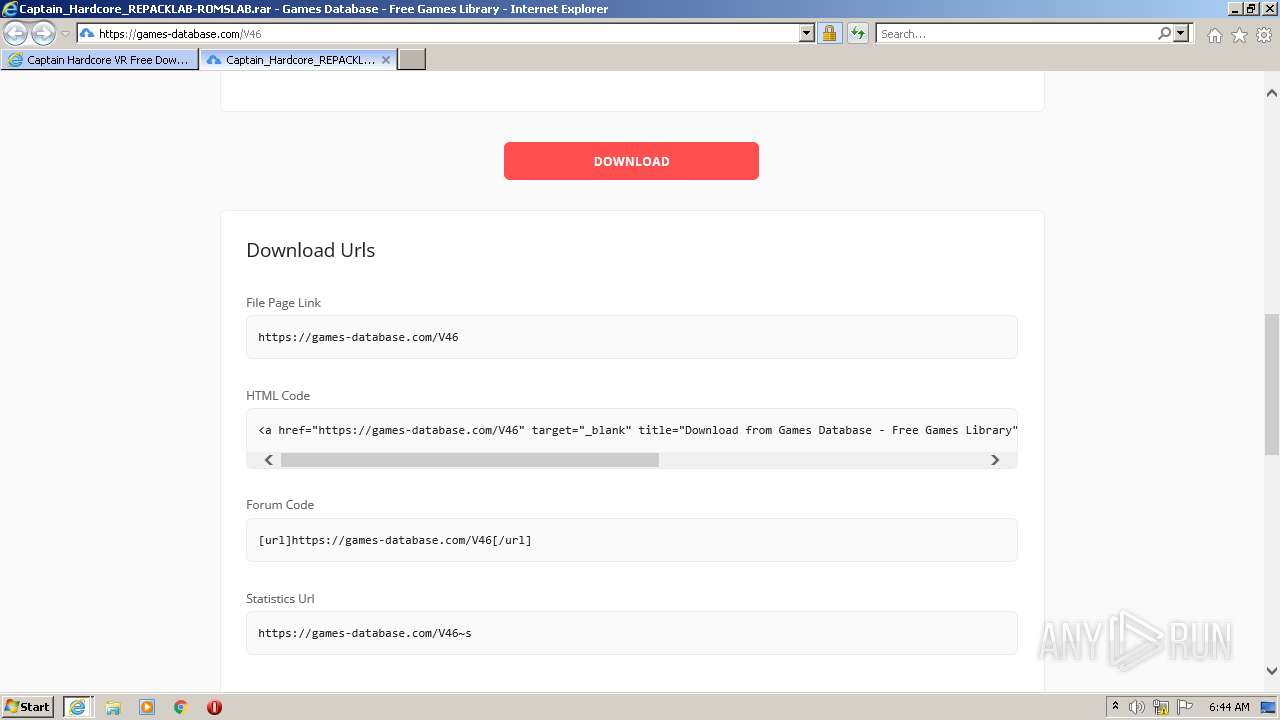1280x720 pixels.
Task: Click the vertical page scrollbar thumb
Action: click(1271, 384)
